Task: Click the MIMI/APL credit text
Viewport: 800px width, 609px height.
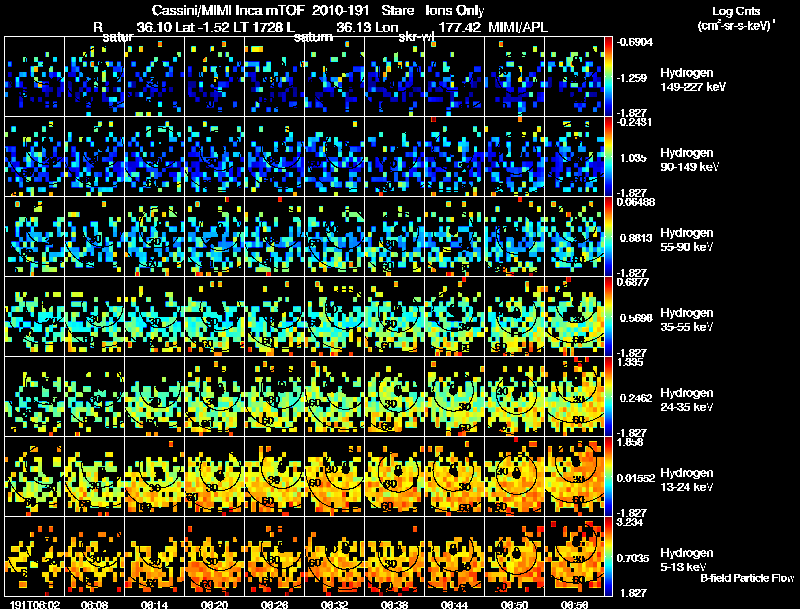Action: pos(518,27)
